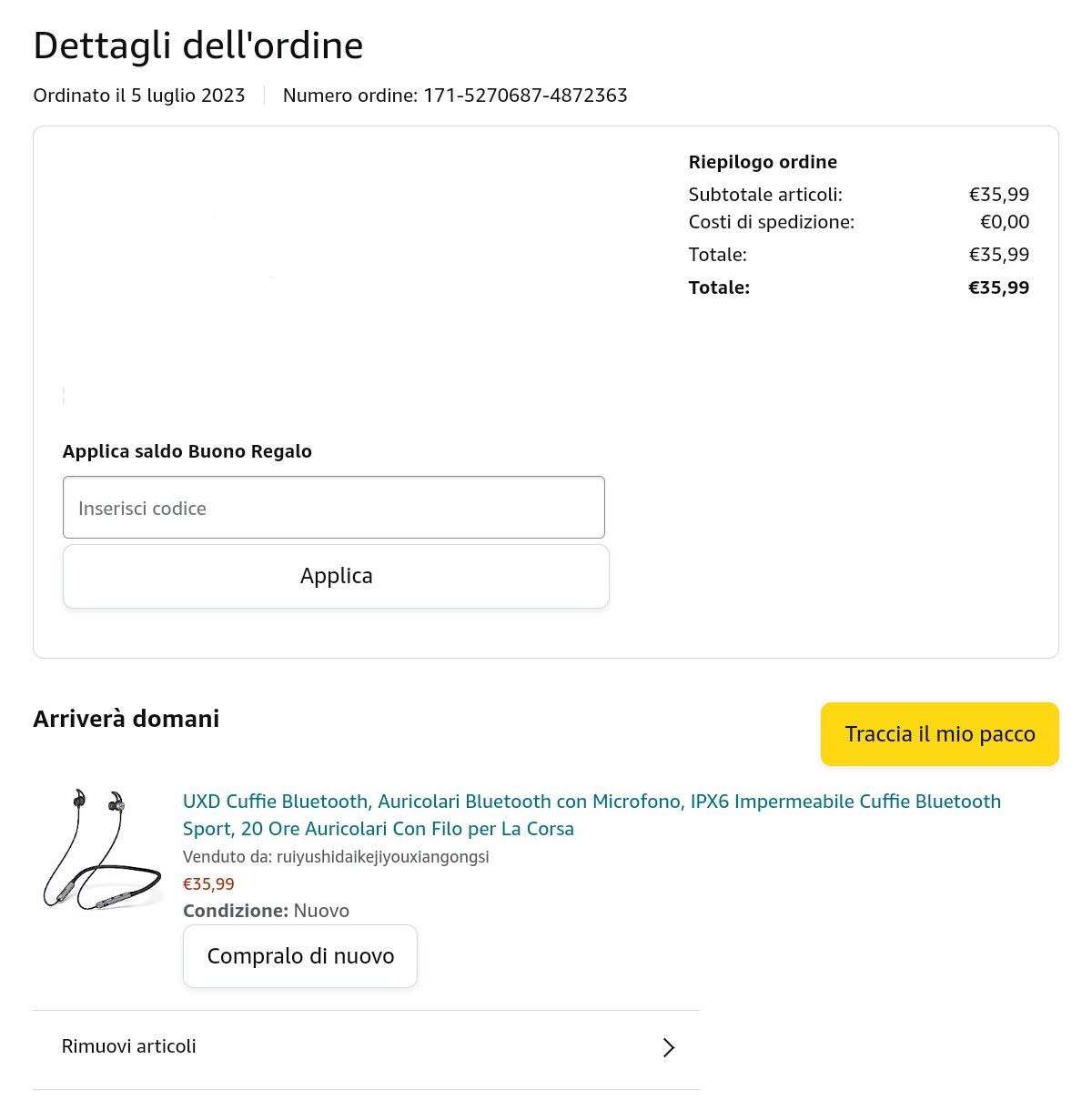The height and width of the screenshot is (1100, 1092).
Task: Click the Subtotale articoli label
Action: 765,194
